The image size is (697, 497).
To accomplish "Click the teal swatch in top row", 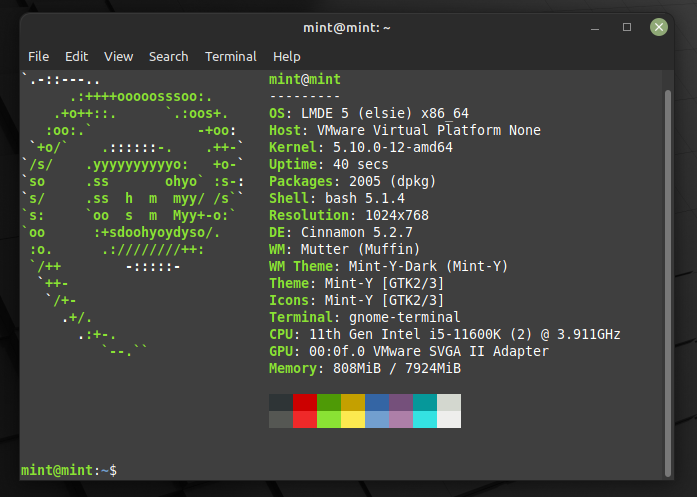I will point(425,402).
